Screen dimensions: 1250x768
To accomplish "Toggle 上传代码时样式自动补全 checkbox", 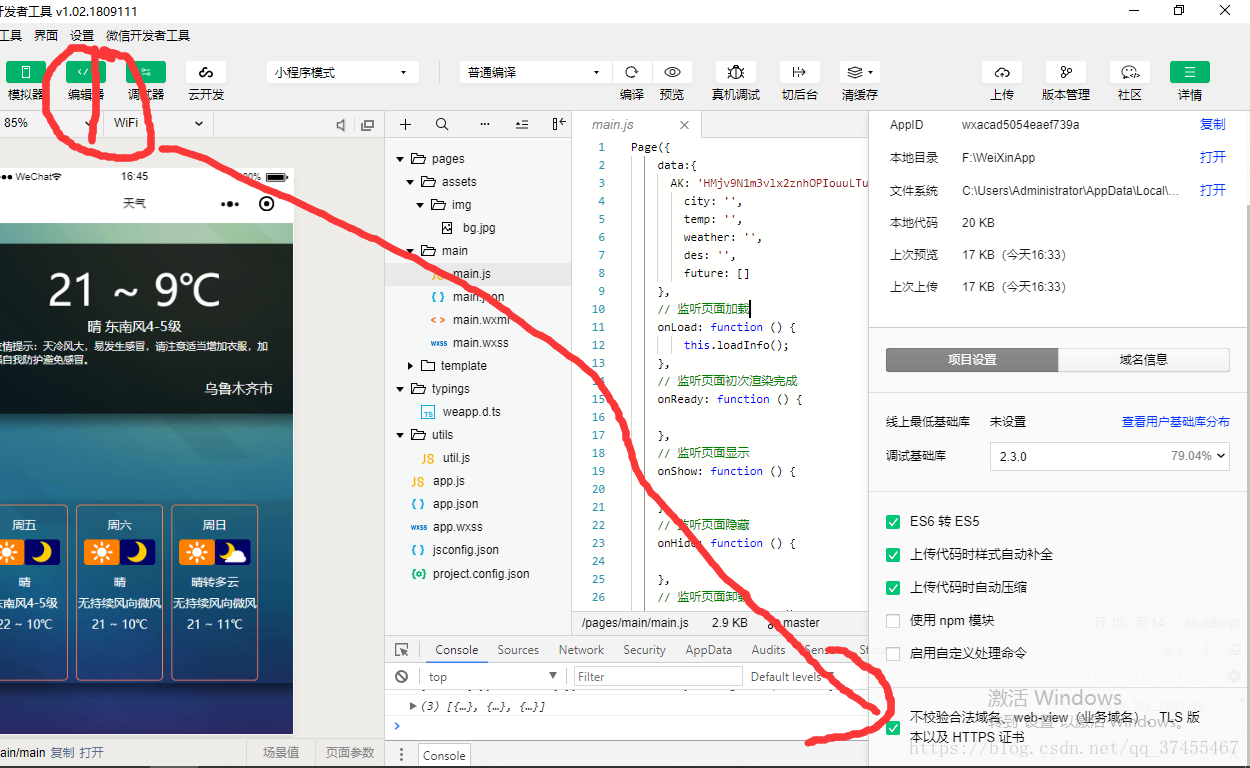I will (893, 554).
